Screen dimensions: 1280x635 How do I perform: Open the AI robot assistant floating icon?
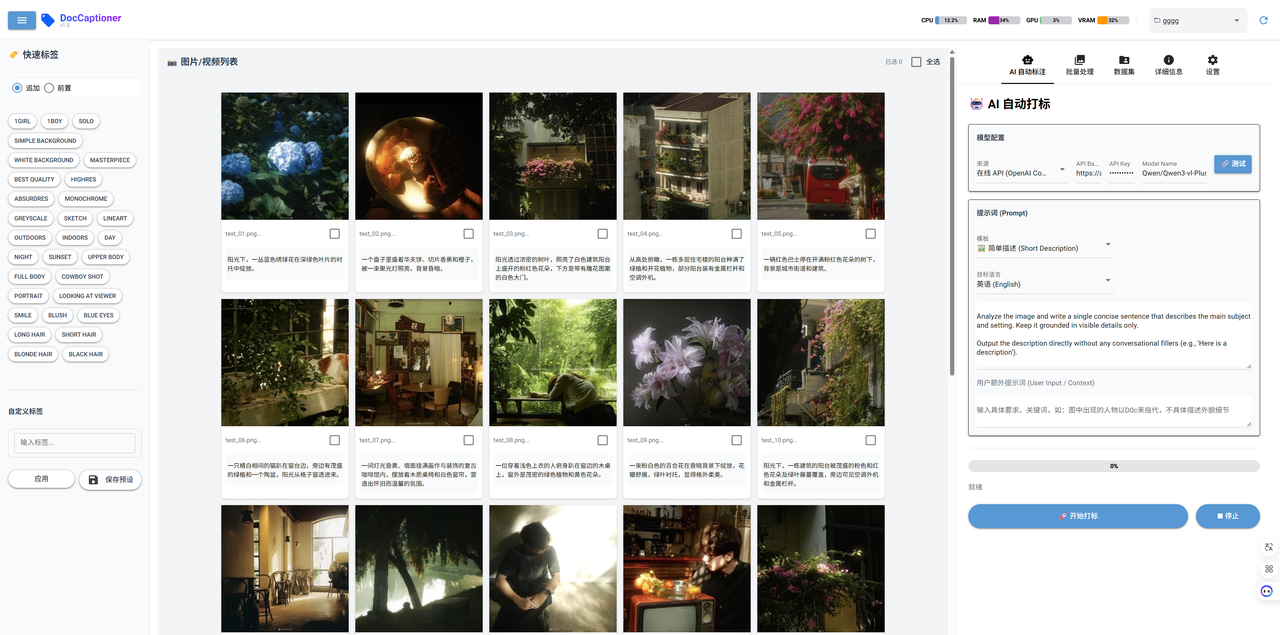click(1268, 590)
